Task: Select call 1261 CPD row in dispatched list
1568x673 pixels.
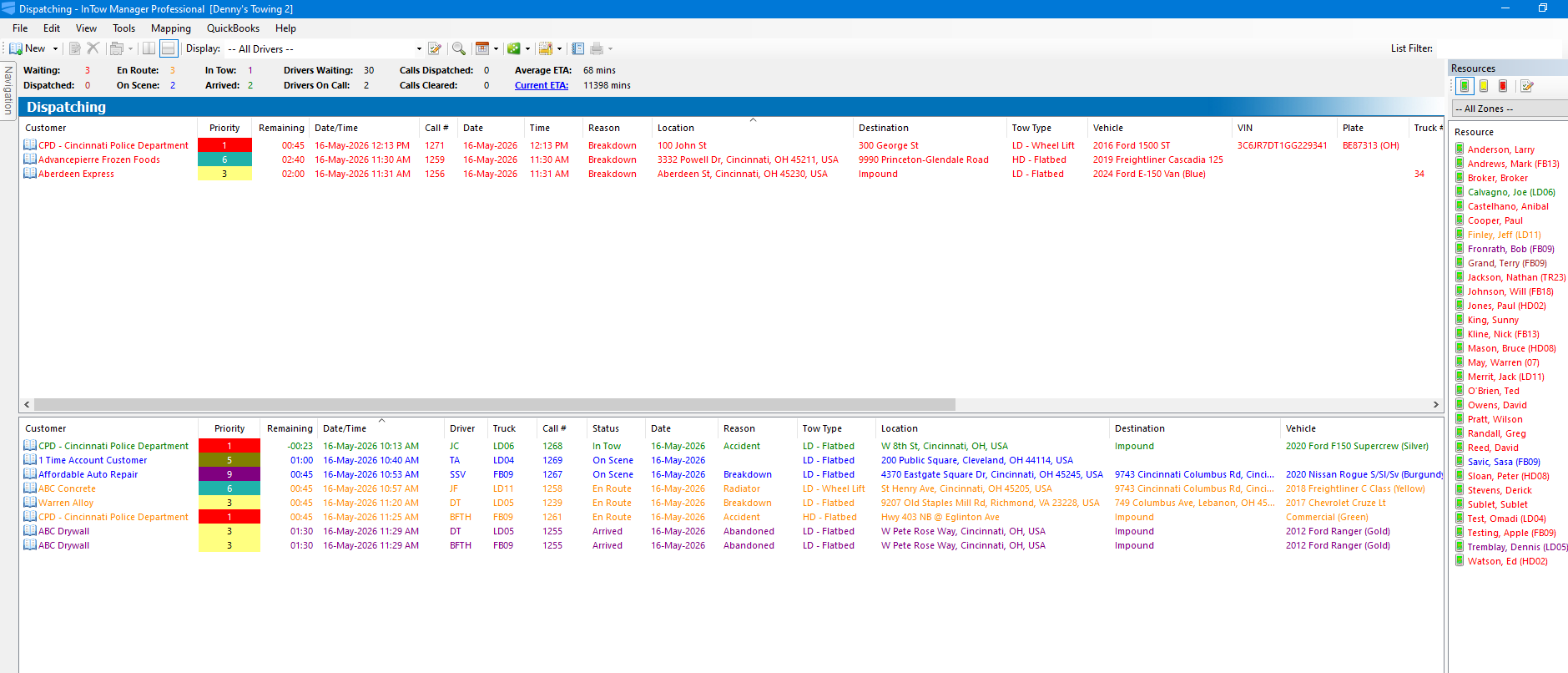Action: [x=732, y=517]
